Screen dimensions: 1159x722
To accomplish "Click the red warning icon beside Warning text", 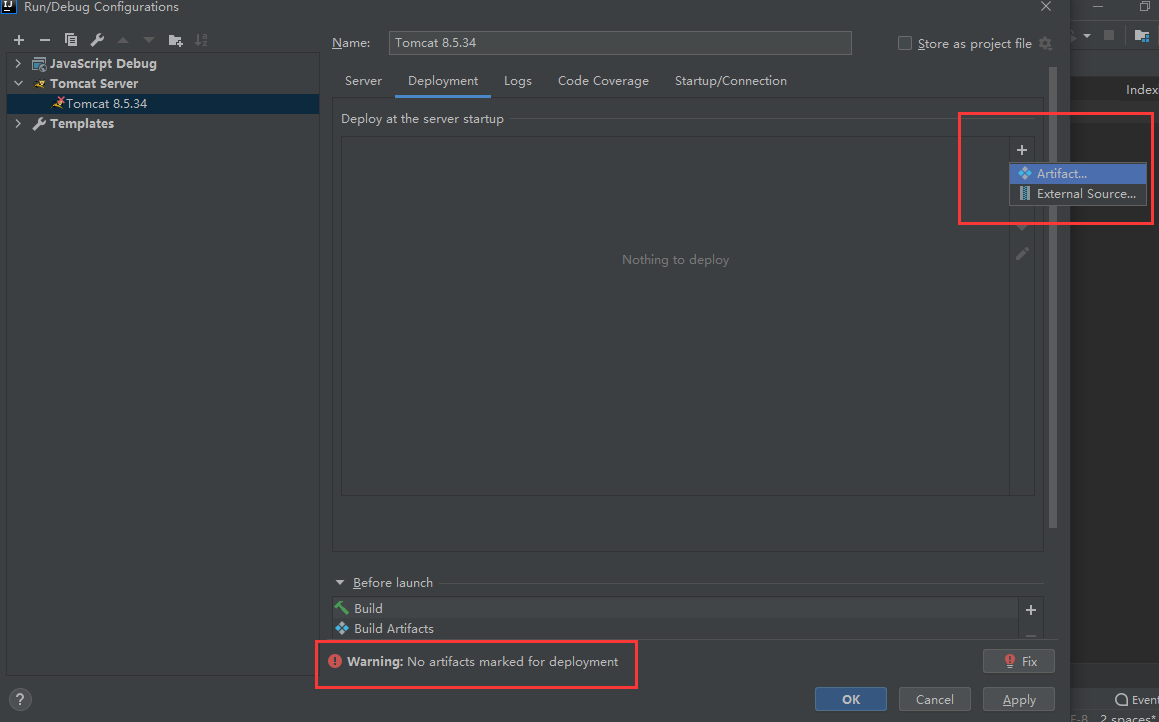I will (x=335, y=661).
